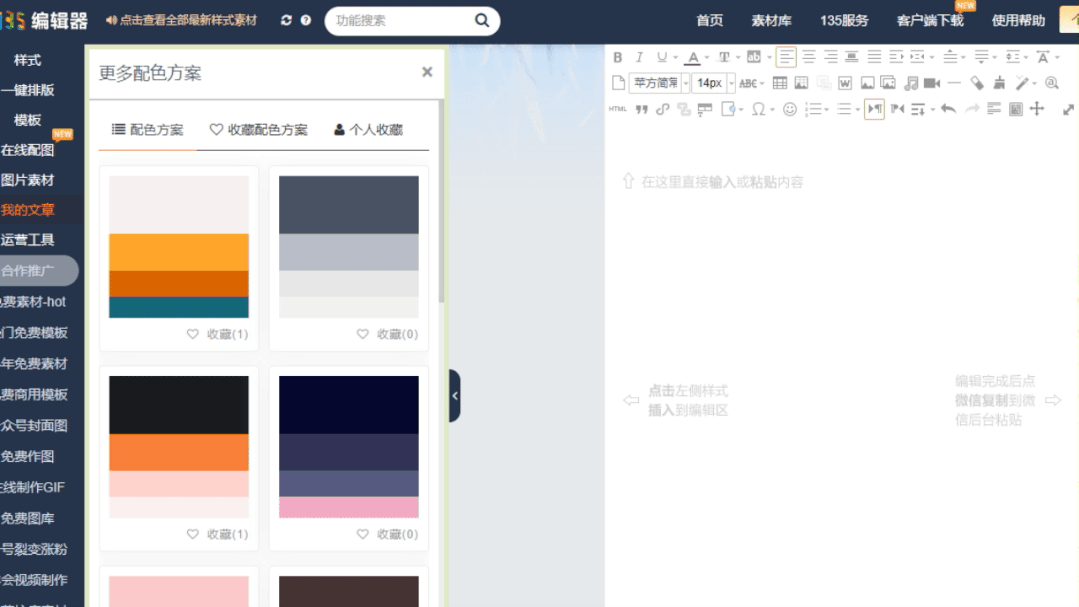
Task: Insert blockquote with quote icon
Action: 641,109
